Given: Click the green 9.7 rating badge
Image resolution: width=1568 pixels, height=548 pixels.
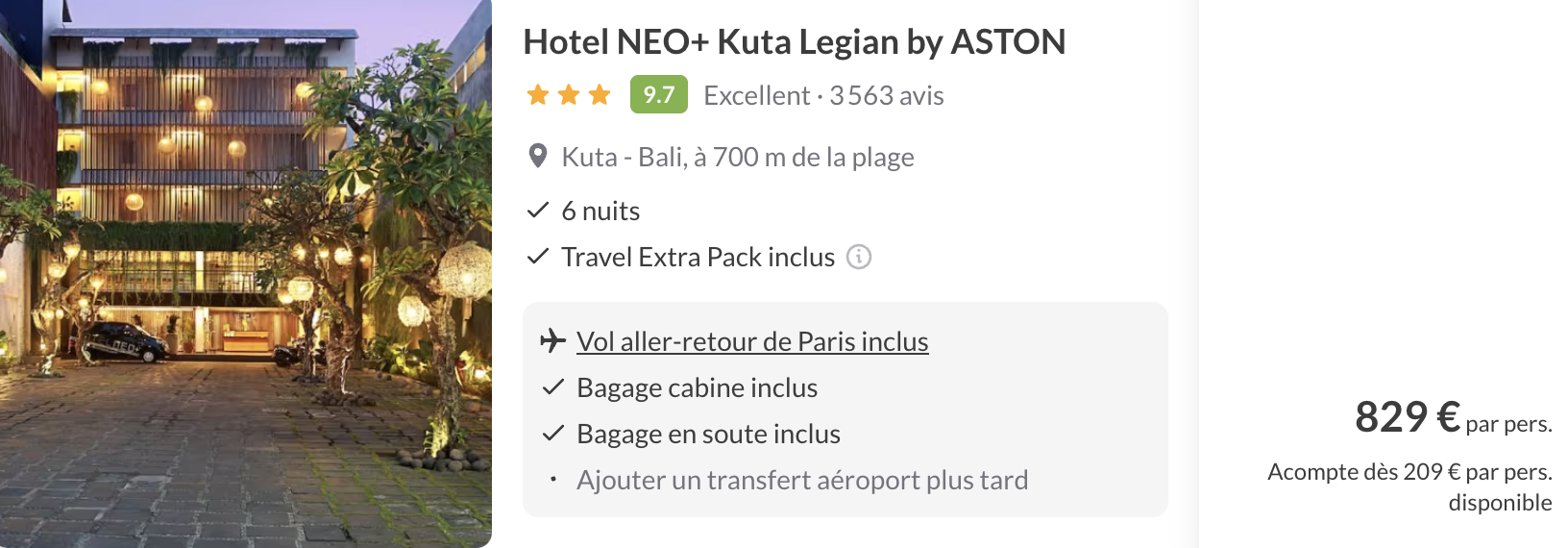Looking at the screenshot, I should click(x=659, y=95).
